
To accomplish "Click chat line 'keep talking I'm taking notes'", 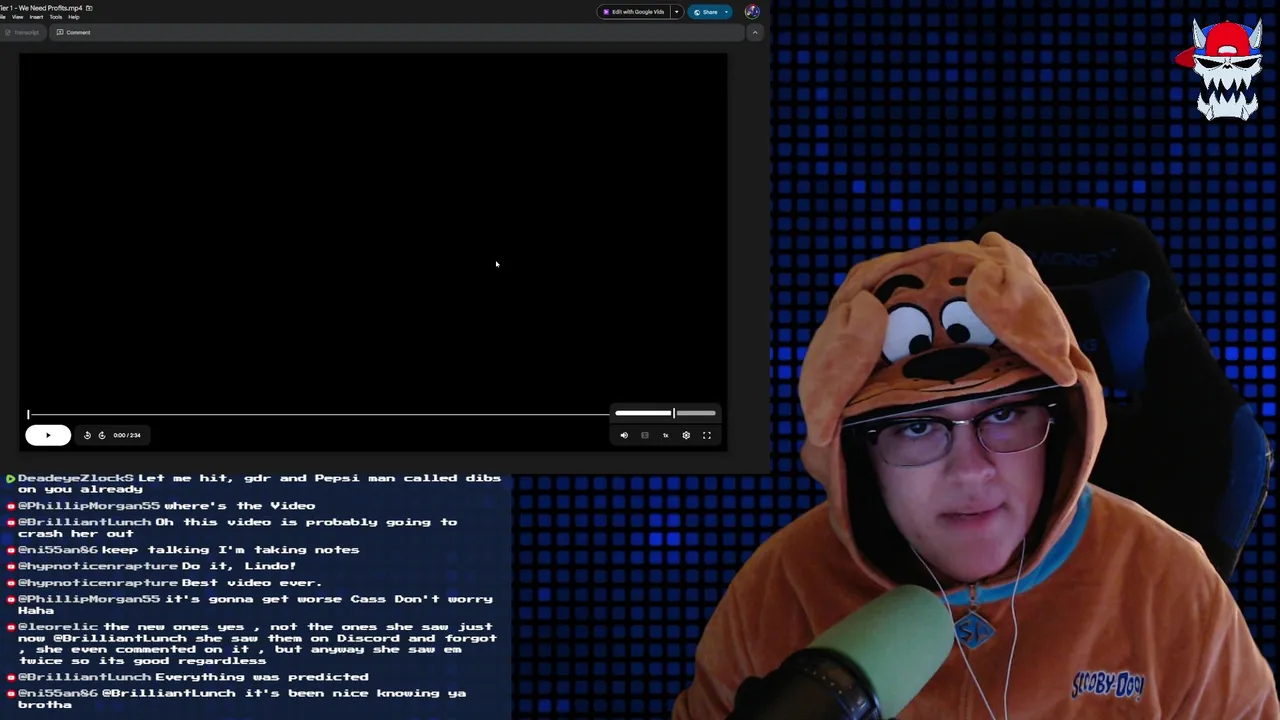I will [229, 550].
